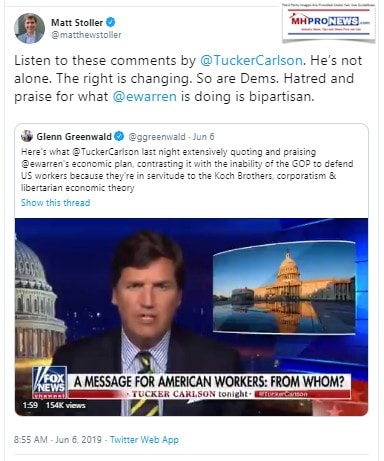Click the 1:59 video duration label
The image size is (384, 461).
30,405
